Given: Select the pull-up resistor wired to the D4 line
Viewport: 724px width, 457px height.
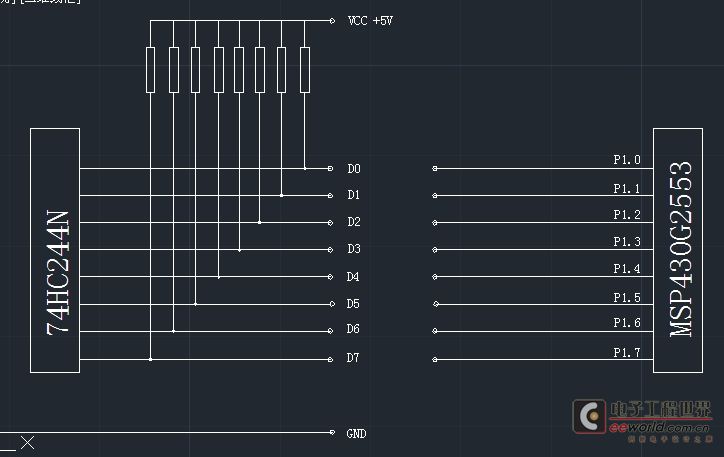Looking at the screenshot, I should point(219,70).
